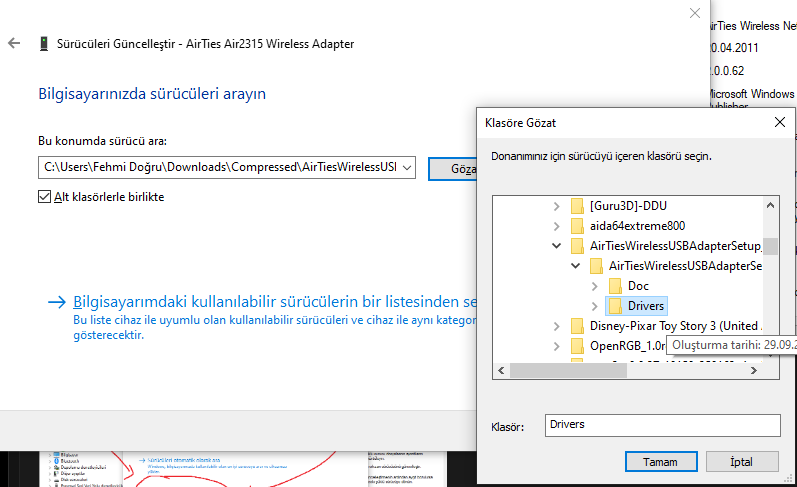Viewport: 797px width, 487px height.
Task: Click the aida64extreme800 folder icon
Action: click(x=577, y=226)
